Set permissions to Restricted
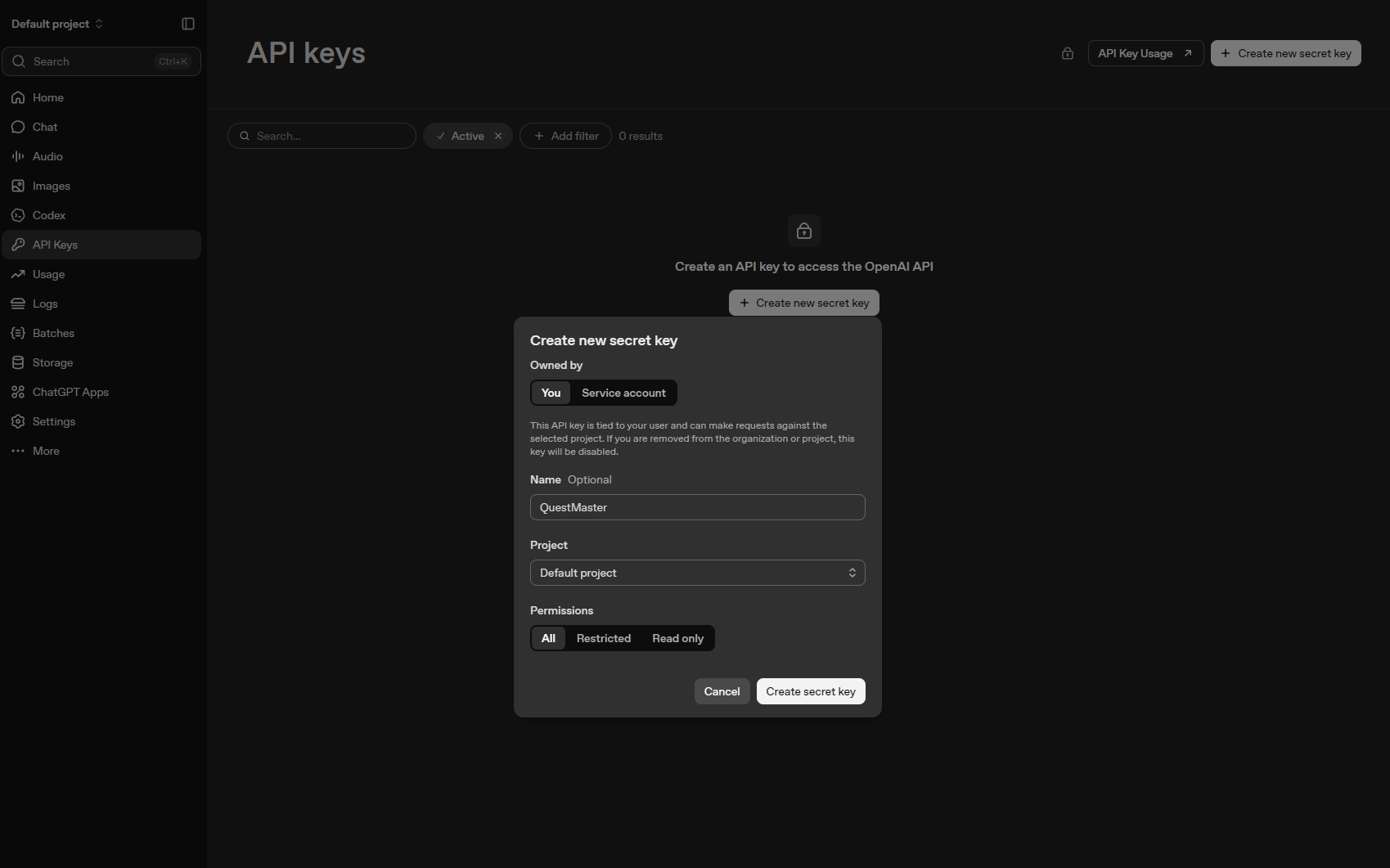 [x=604, y=638]
